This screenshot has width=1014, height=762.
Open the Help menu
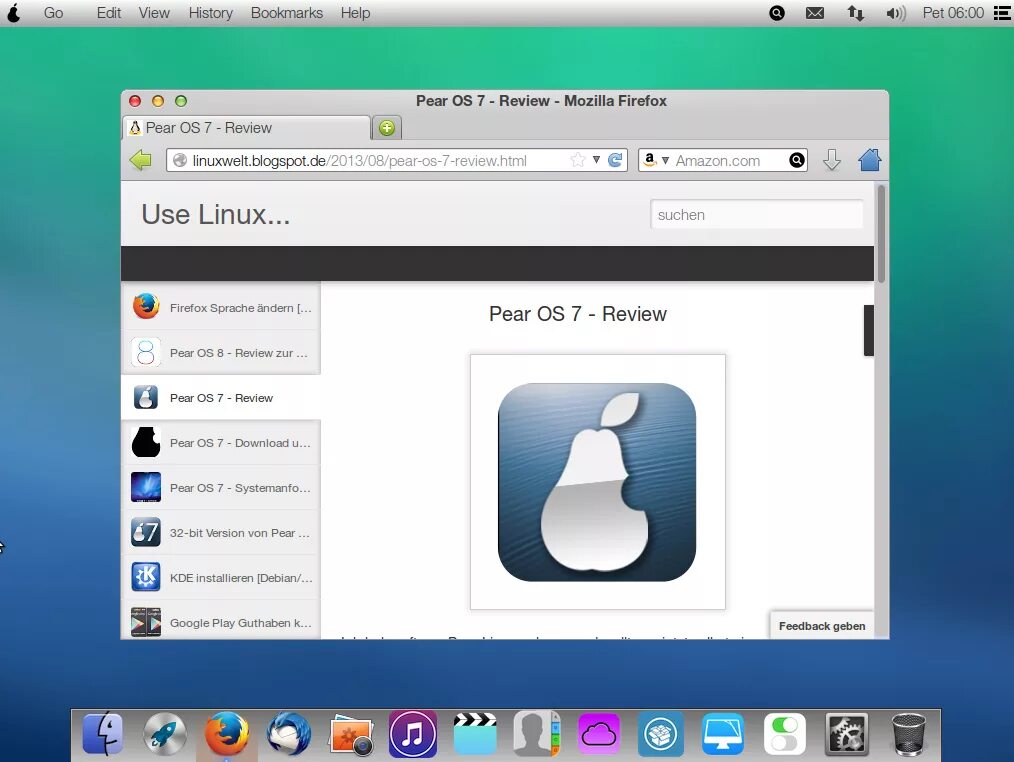point(356,13)
